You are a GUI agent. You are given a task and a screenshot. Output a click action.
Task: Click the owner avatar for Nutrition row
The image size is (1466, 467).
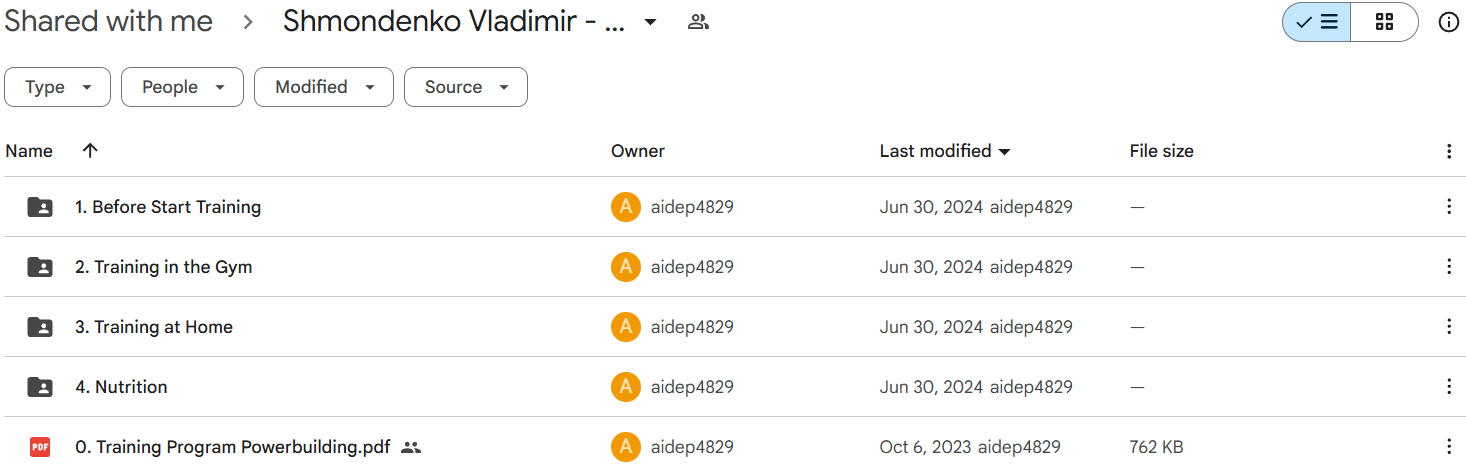click(x=625, y=387)
